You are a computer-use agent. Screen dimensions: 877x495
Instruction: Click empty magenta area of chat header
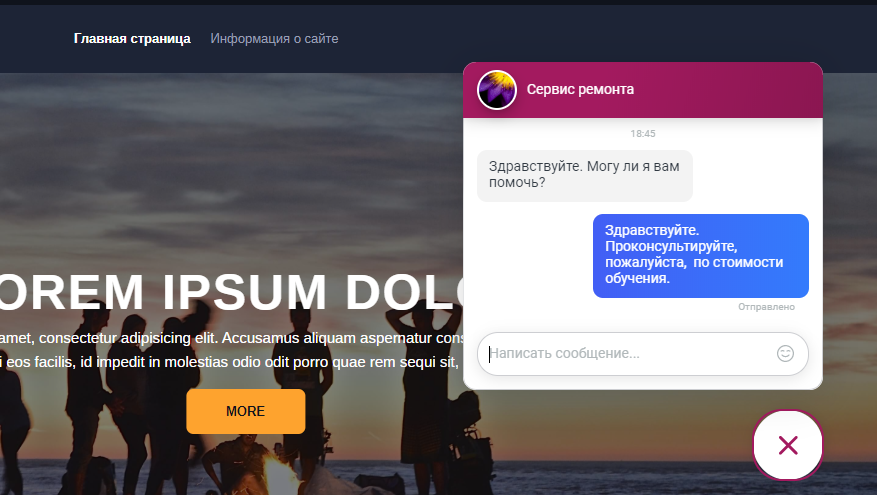(727, 89)
